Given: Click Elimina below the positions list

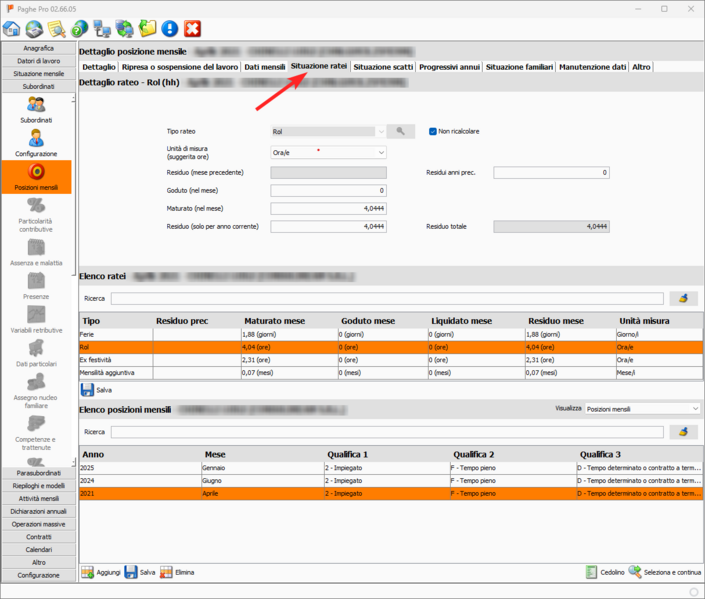Looking at the screenshot, I should click(177, 572).
